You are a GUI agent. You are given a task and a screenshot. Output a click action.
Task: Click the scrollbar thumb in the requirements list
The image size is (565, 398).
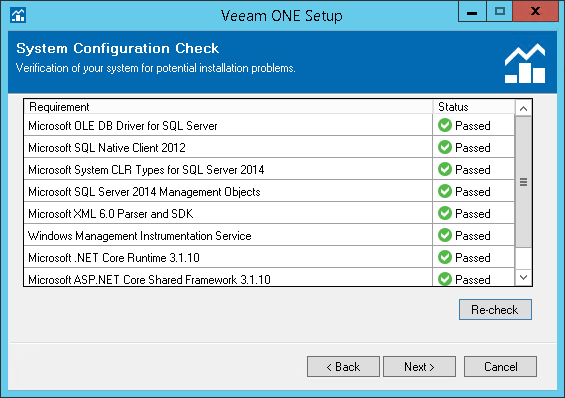tap(524, 182)
